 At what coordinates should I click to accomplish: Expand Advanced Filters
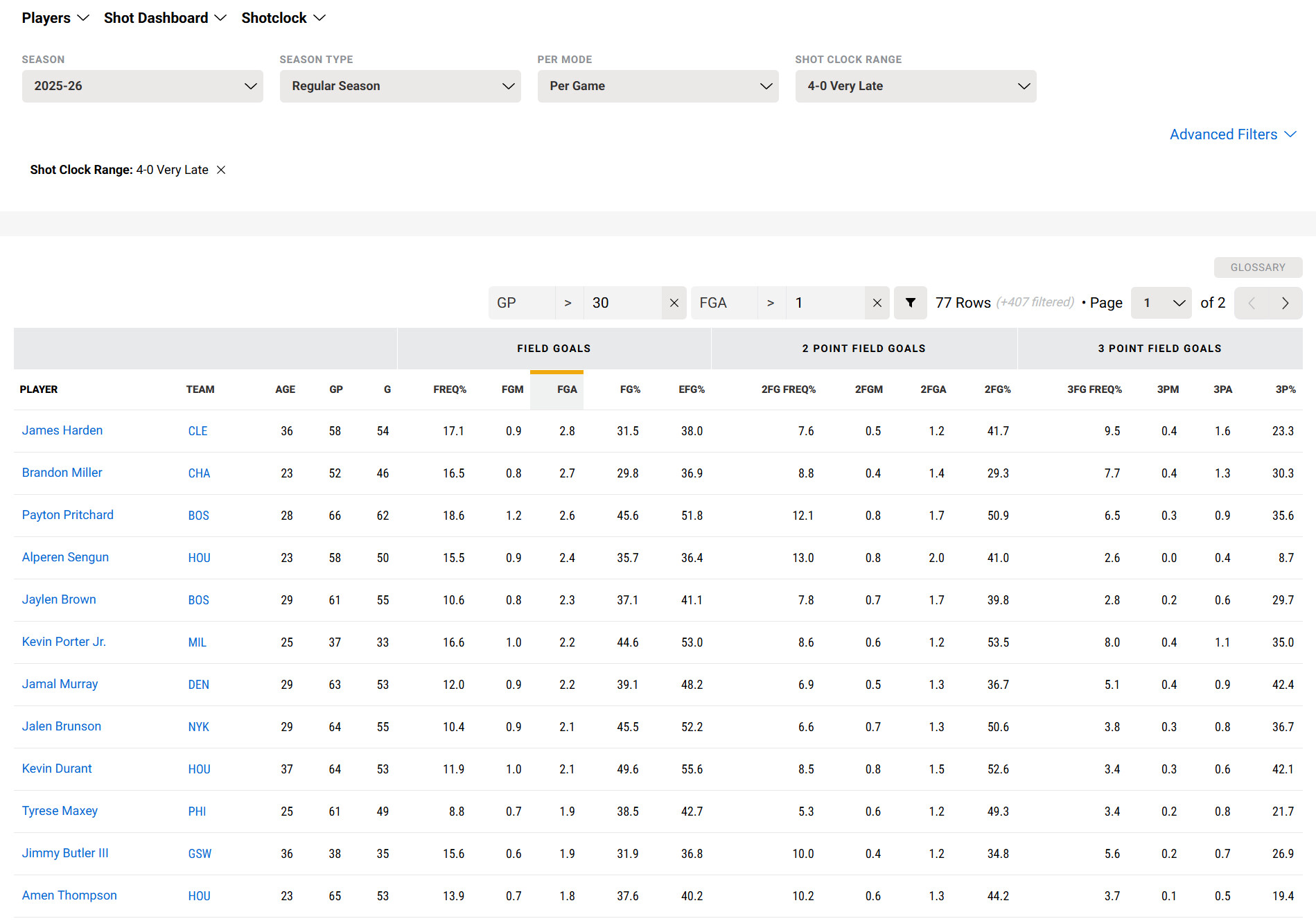(1232, 134)
